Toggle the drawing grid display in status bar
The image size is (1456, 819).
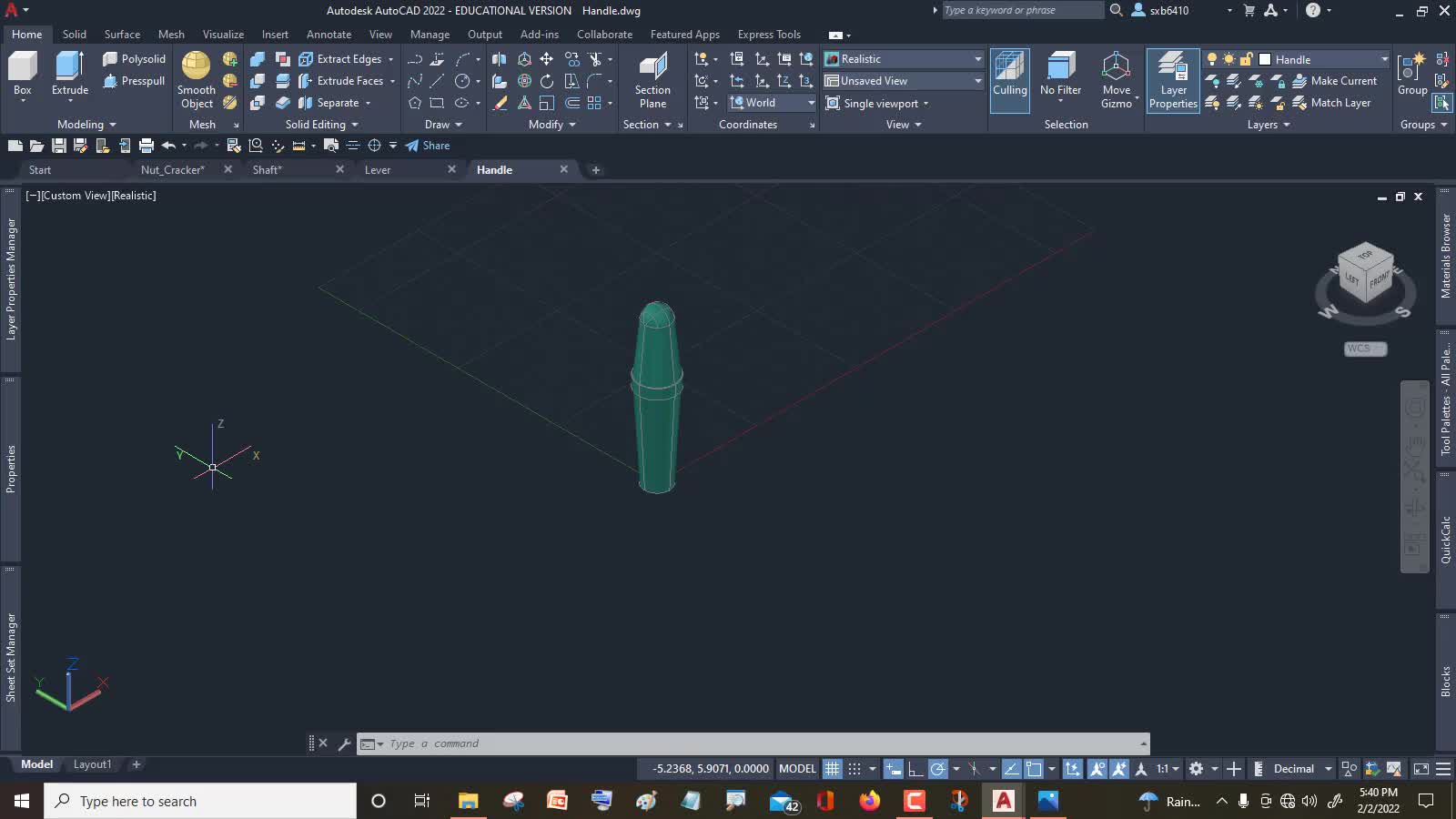tap(832, 768)
